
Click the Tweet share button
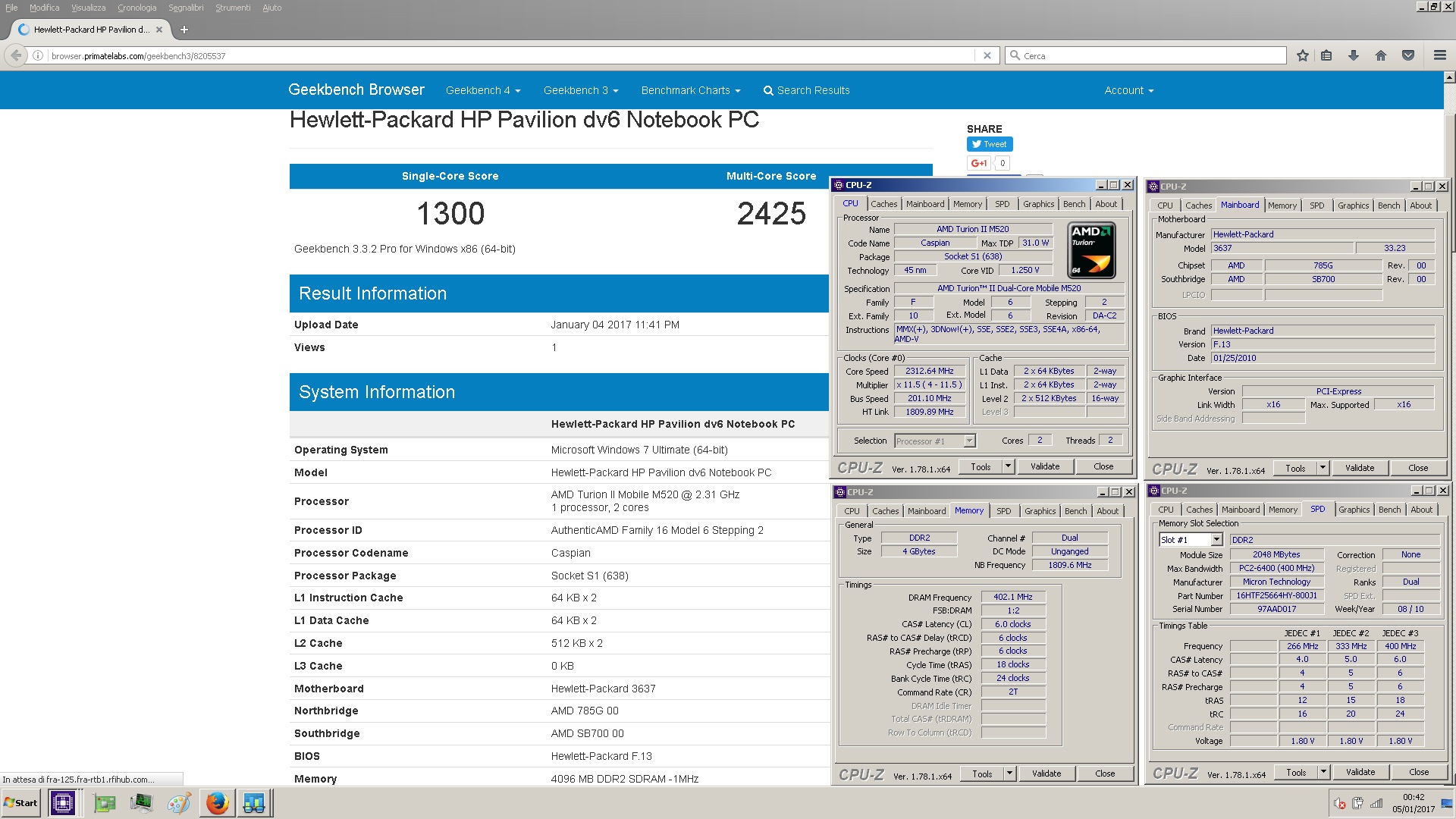tap(990, 144)
